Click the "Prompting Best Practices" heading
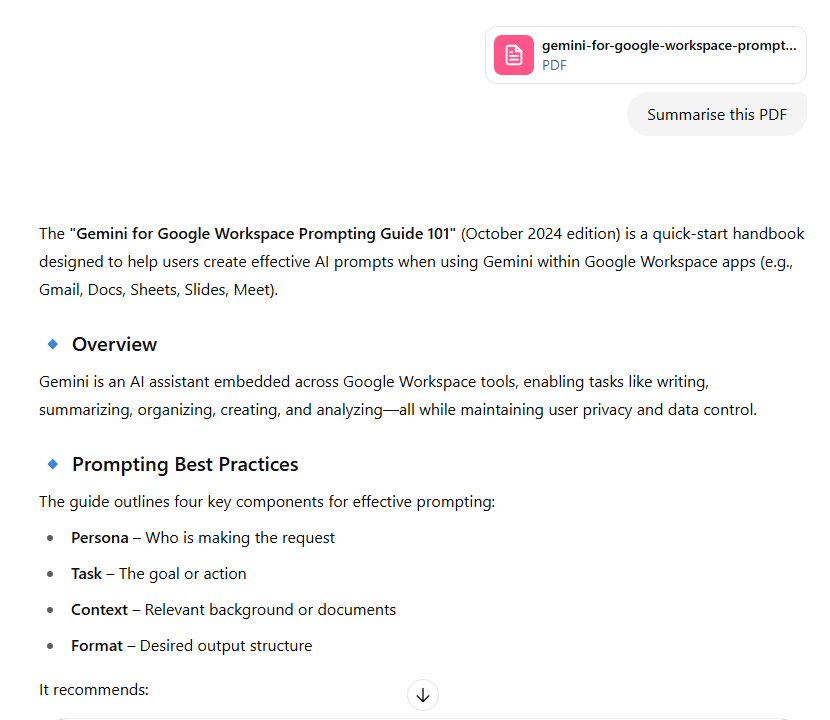The image size is (830, 720). point(185,464)
